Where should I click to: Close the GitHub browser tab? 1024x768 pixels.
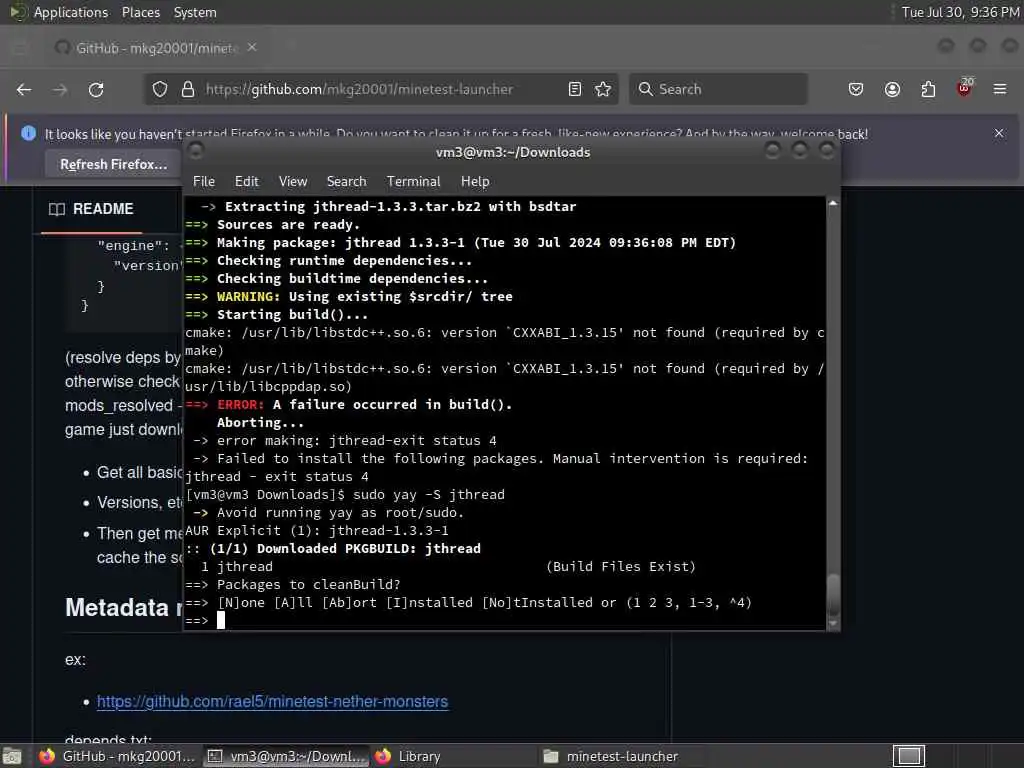click(252, 48)
